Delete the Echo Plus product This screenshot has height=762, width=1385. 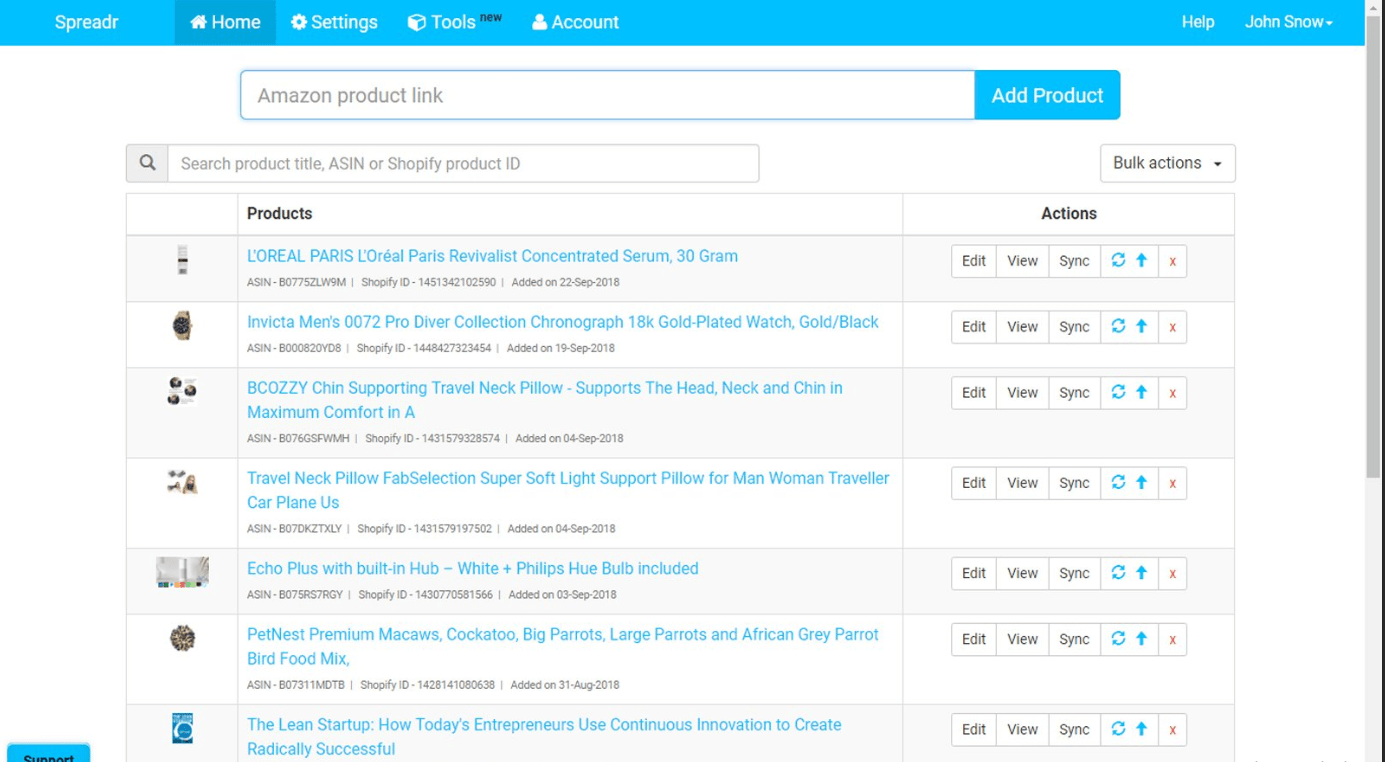click(x=1173, y=573)
